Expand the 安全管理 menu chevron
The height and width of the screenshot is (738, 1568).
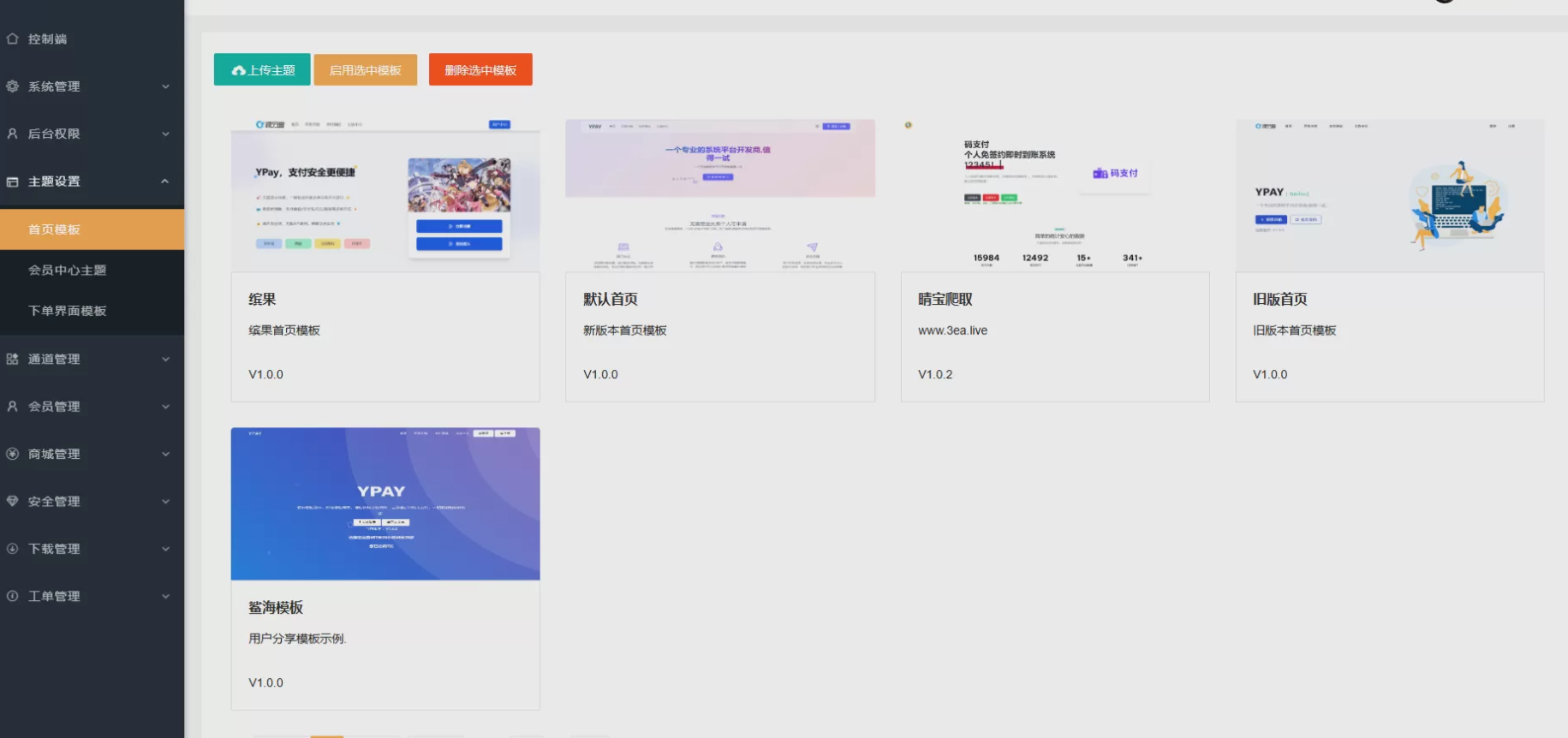165,502
